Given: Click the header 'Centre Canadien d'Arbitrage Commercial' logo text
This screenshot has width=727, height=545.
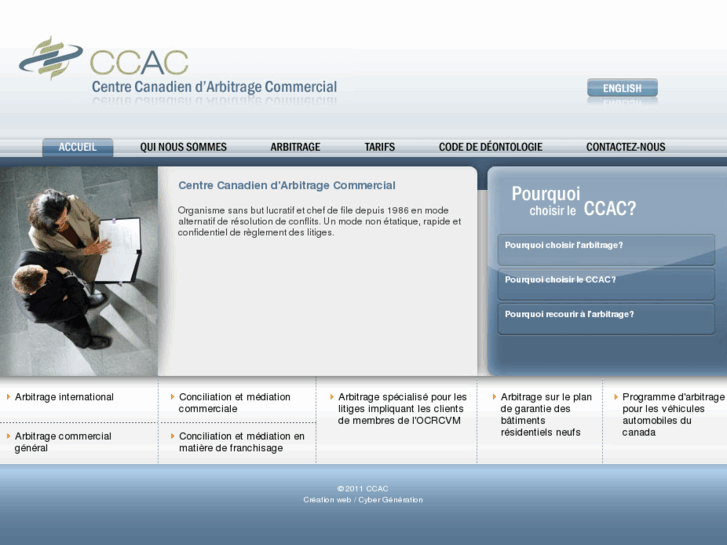Looking at the screenshot, I should (214, 87).
